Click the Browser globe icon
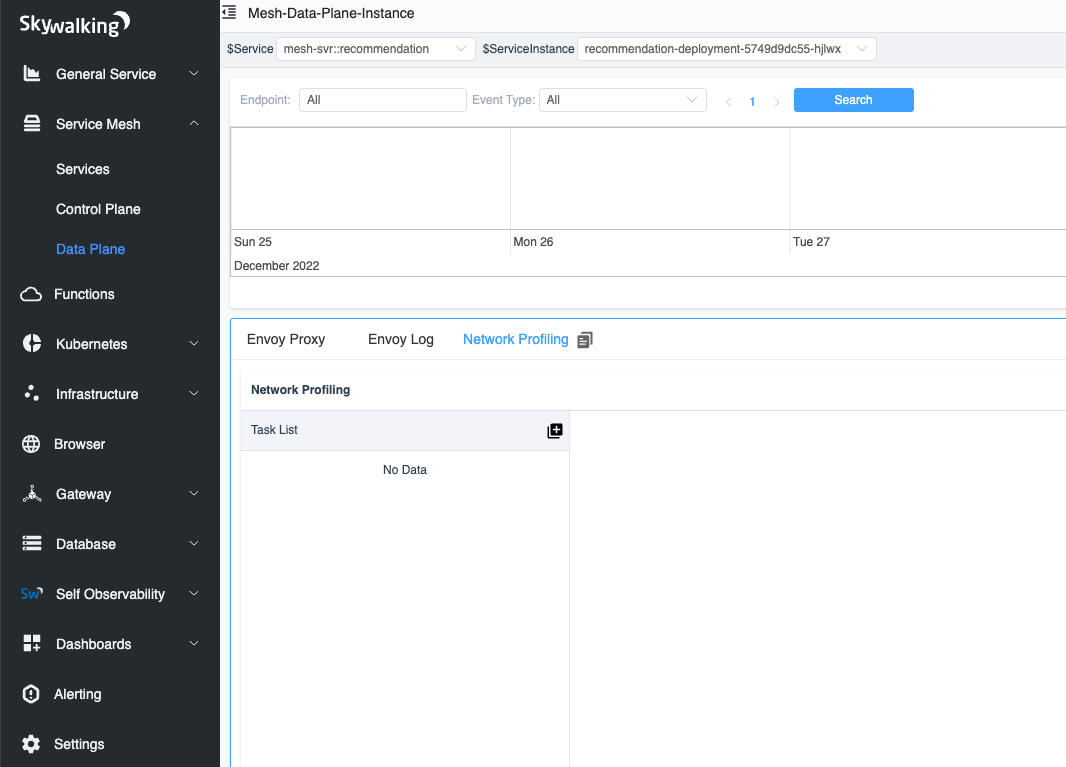The width and height of the screenshot is (1066, 767). pos(31,444)
